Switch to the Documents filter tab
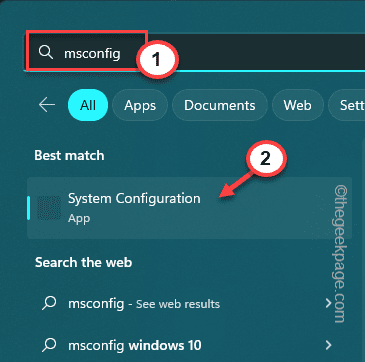 click(220, 105)
